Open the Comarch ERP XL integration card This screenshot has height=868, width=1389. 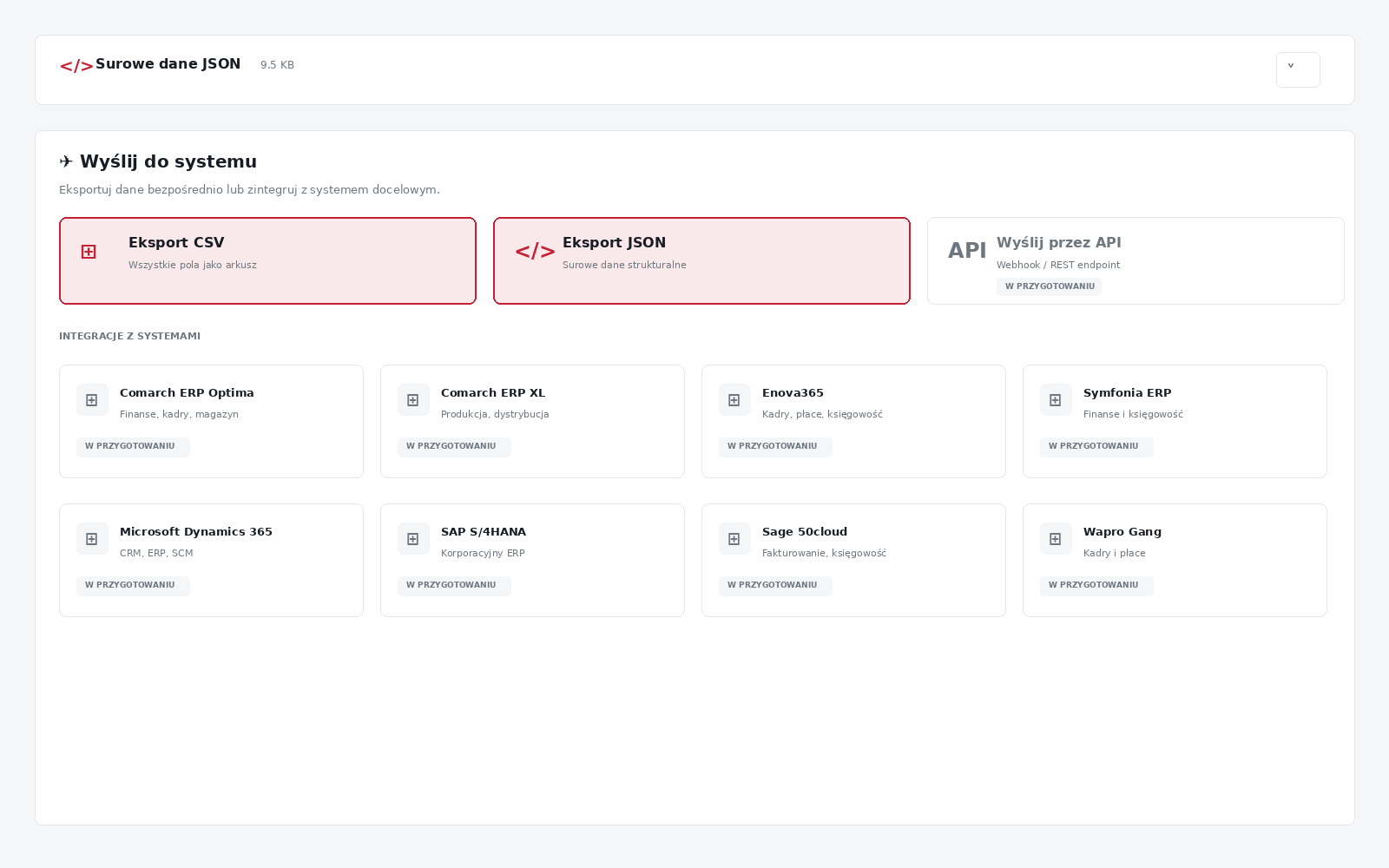tap(532, 421)
